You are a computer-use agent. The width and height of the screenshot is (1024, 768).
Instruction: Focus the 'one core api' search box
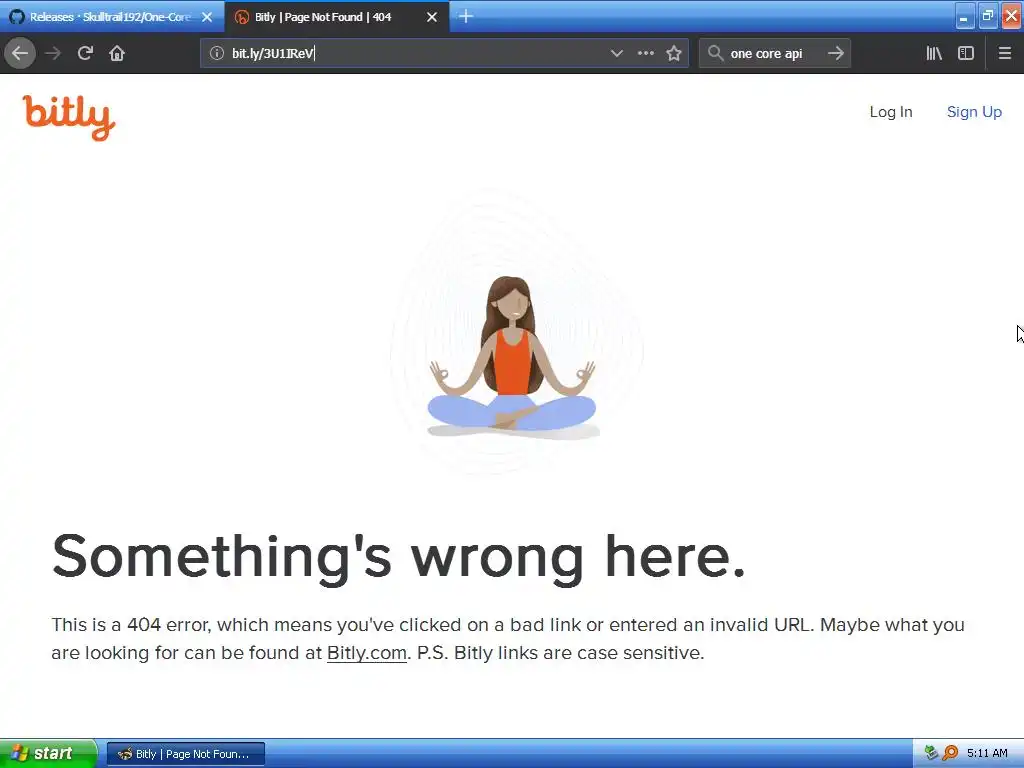click(775, 54)
